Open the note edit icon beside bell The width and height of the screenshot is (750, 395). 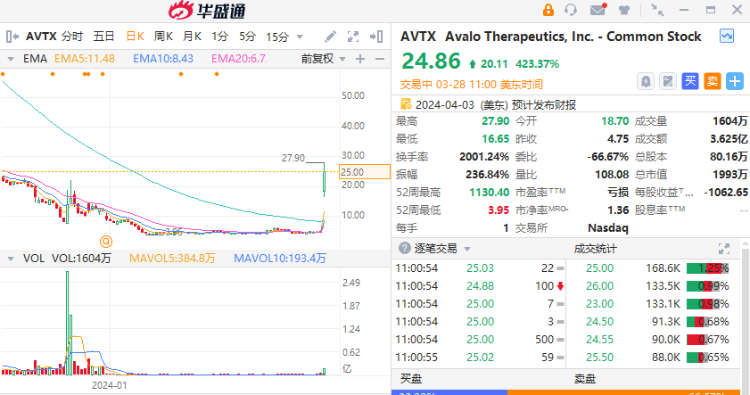pos(668,81)
